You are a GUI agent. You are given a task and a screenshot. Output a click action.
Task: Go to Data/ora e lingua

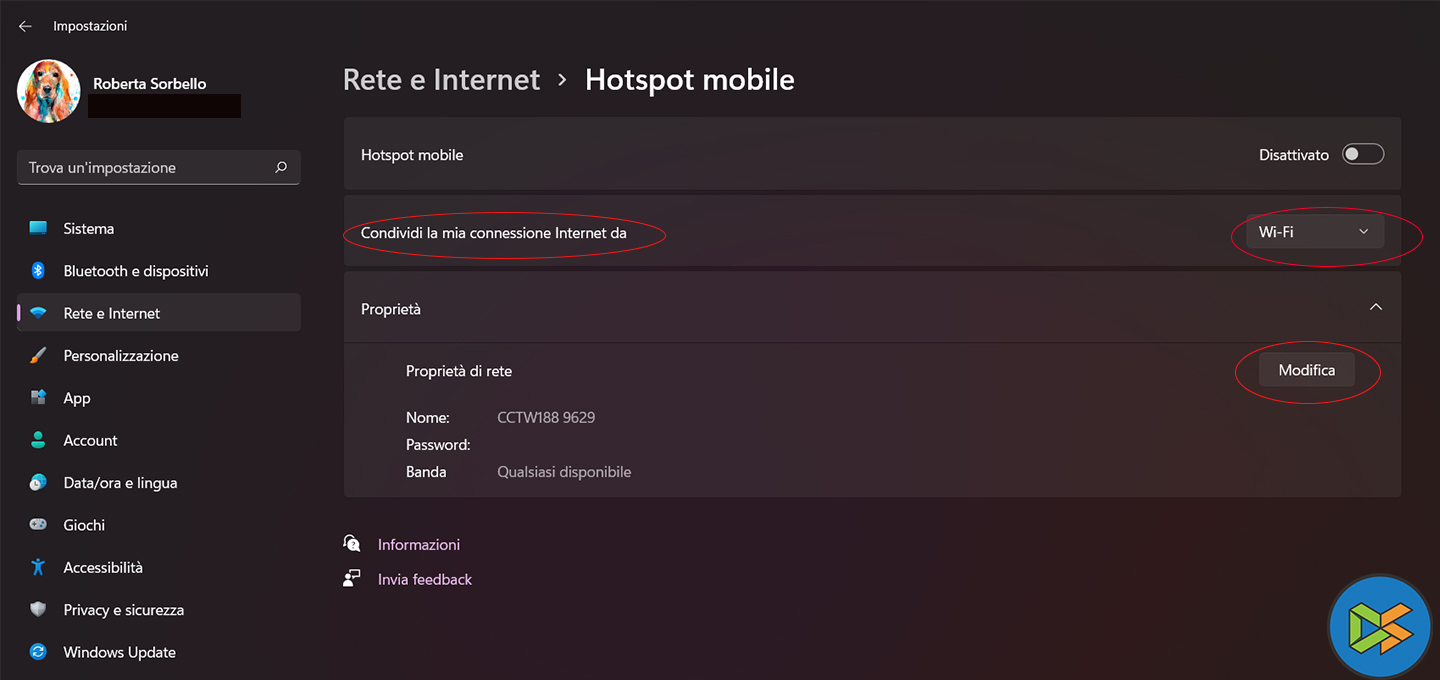pos(120,483)
